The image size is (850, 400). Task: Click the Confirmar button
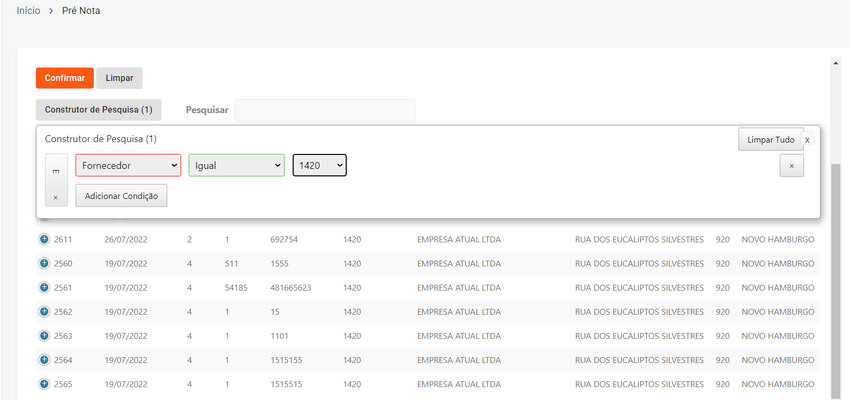point(65,78)
